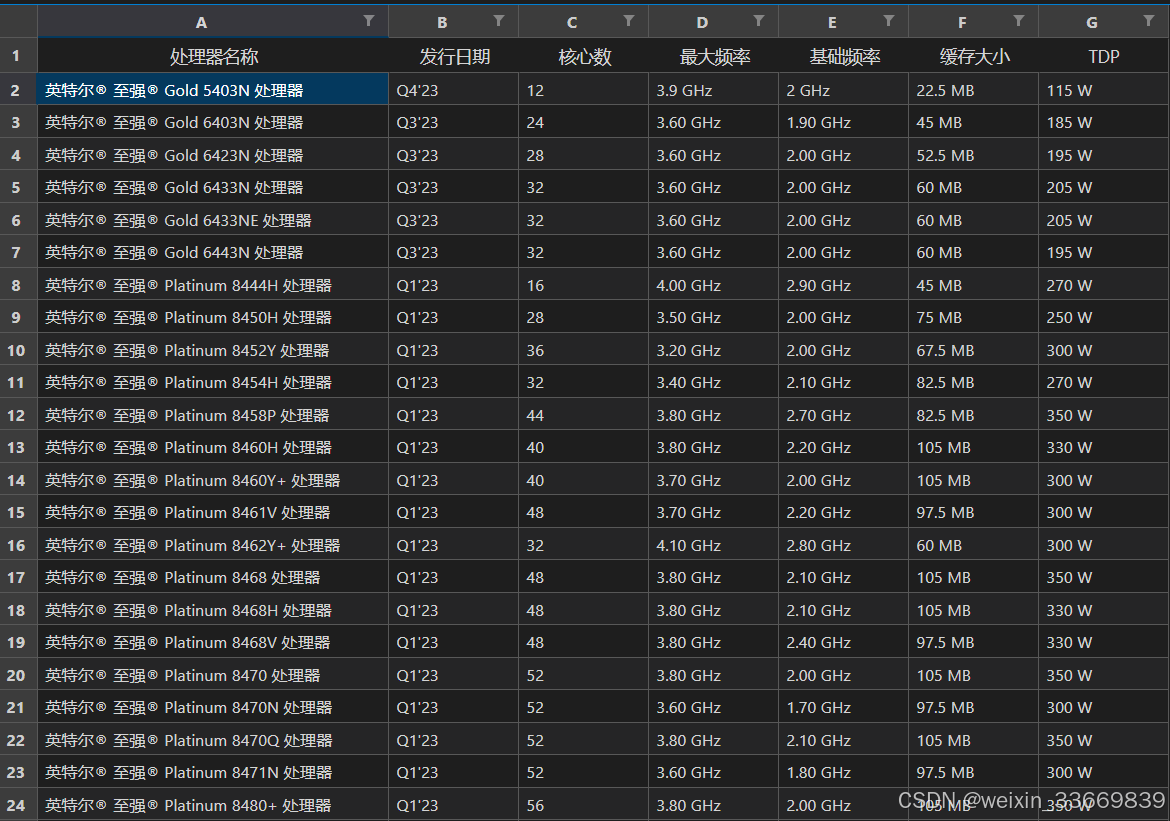Viewport: 1170px width, 821px height.
Task: Click the 3.20 GHz max frequency cell
Action: pos(713,350)
